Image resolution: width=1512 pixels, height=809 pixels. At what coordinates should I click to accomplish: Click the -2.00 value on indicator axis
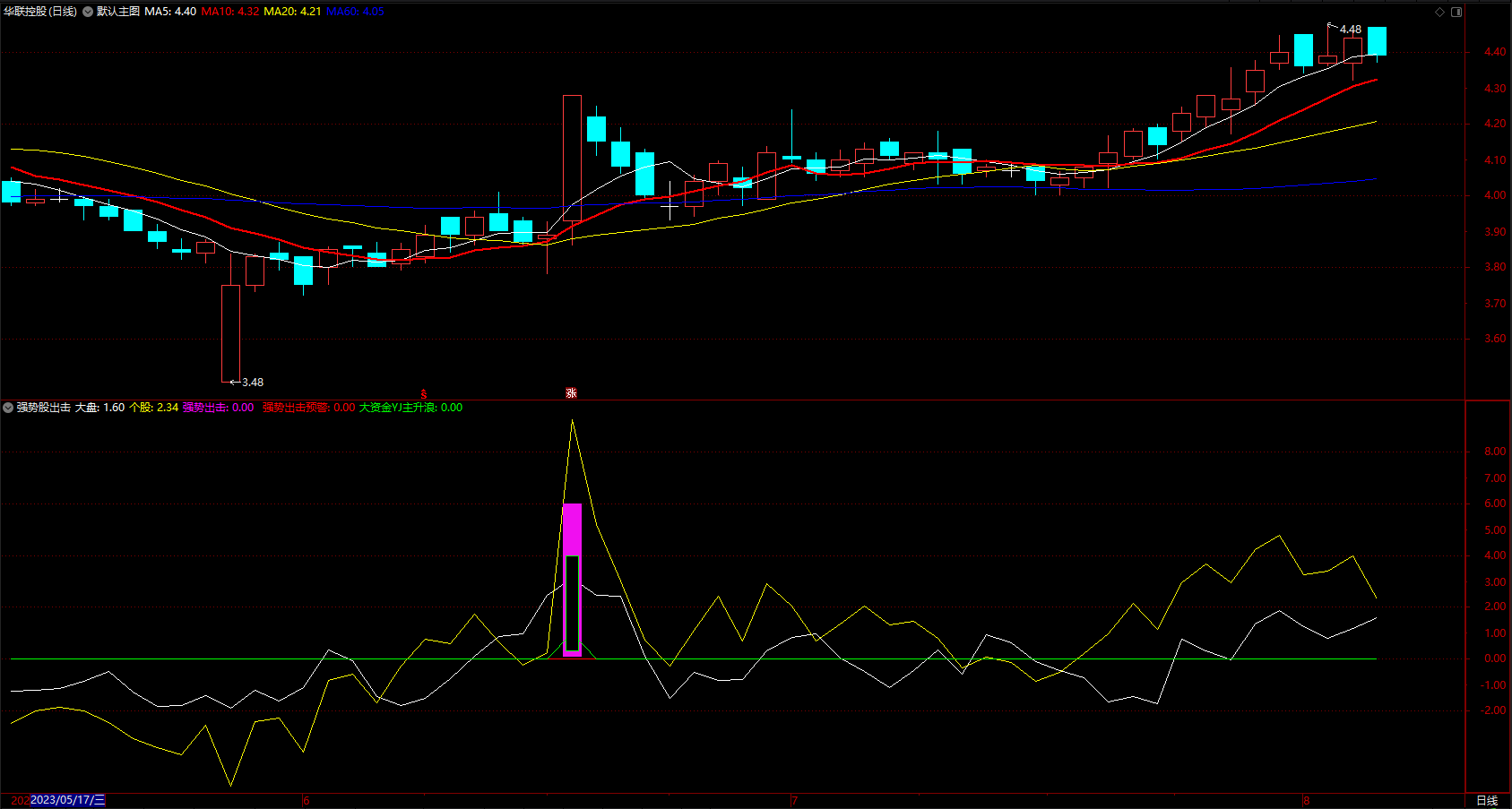click(1493, 710)
